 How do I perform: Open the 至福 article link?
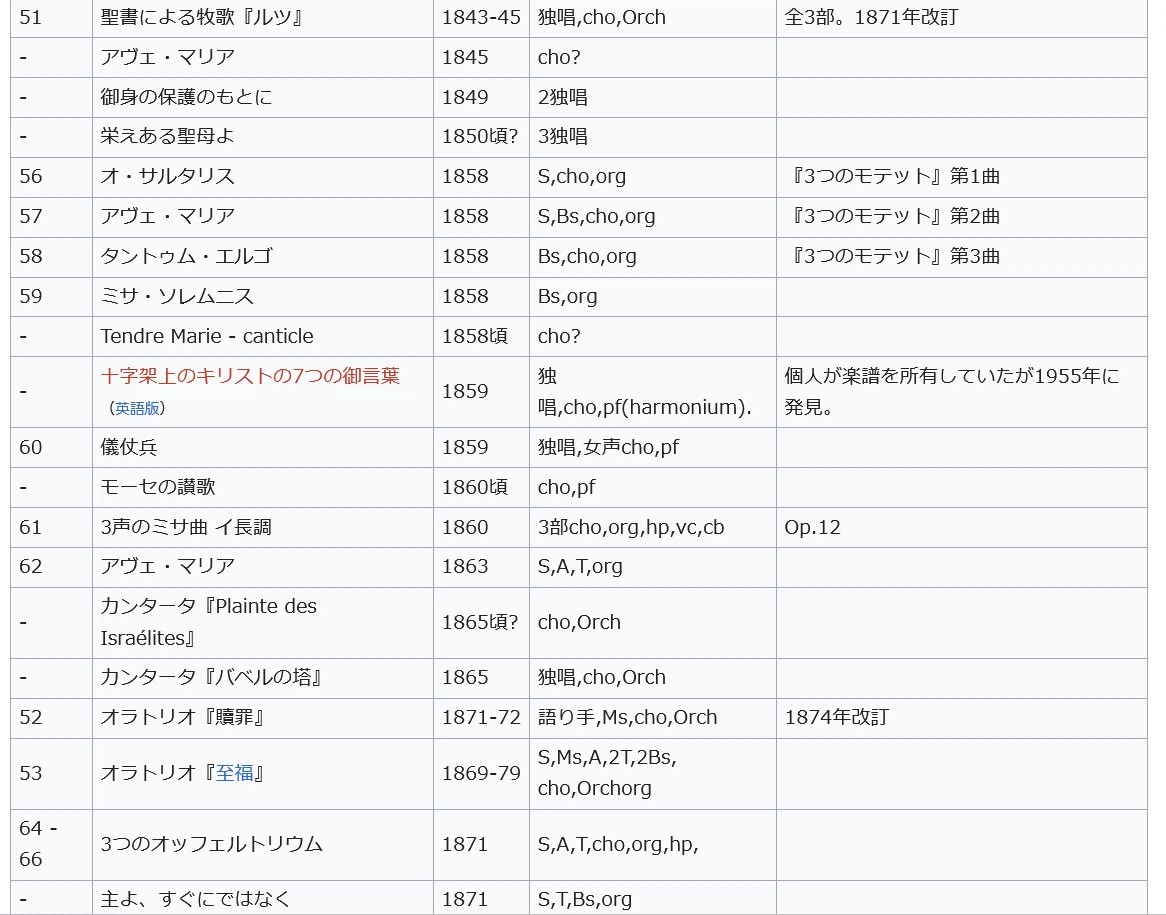click(235, 773)
